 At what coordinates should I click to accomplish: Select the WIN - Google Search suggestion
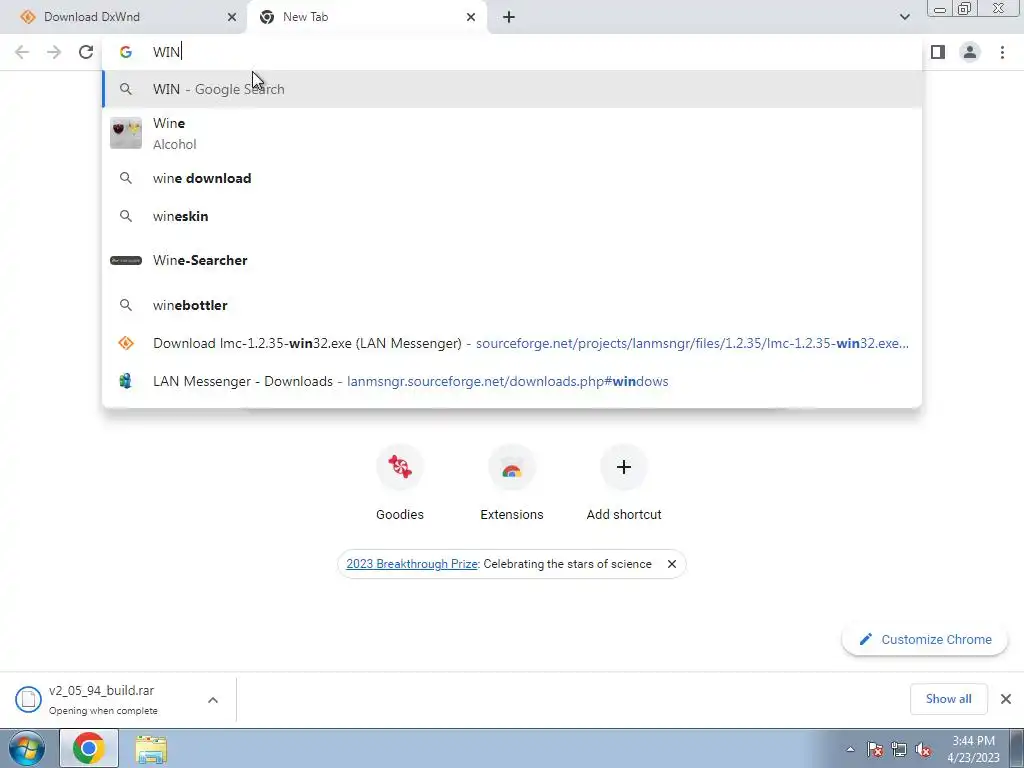point(512,89)
